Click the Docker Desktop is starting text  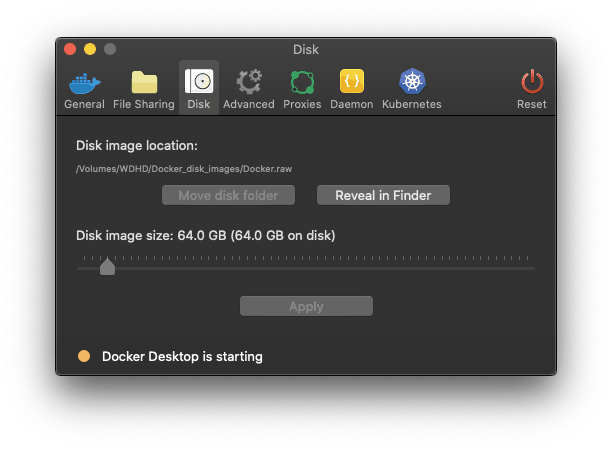(x=182, y=356)
